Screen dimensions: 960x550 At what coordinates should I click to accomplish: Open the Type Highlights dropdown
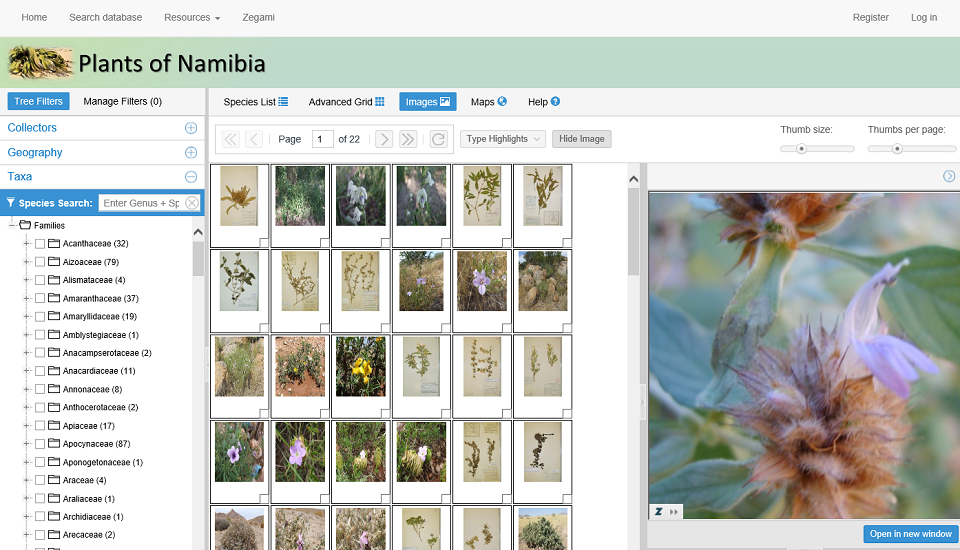[503, 139]
